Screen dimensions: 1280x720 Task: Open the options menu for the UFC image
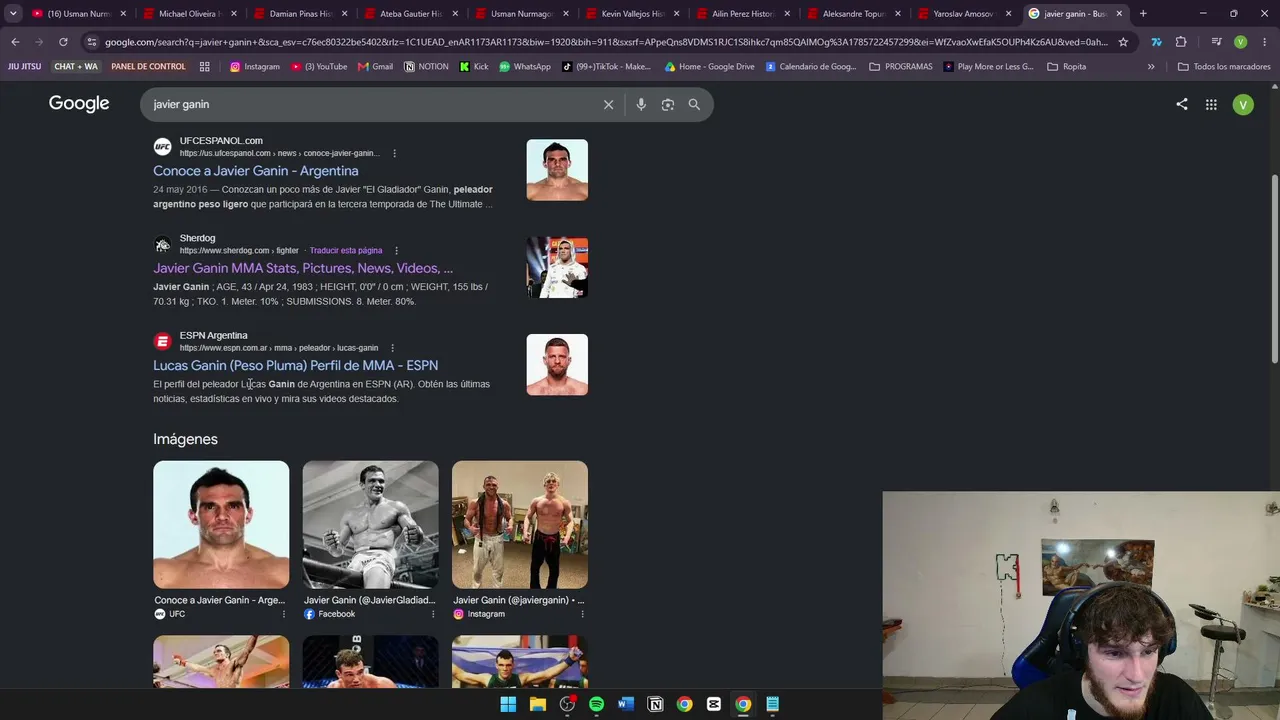click(x=284, y=614)
